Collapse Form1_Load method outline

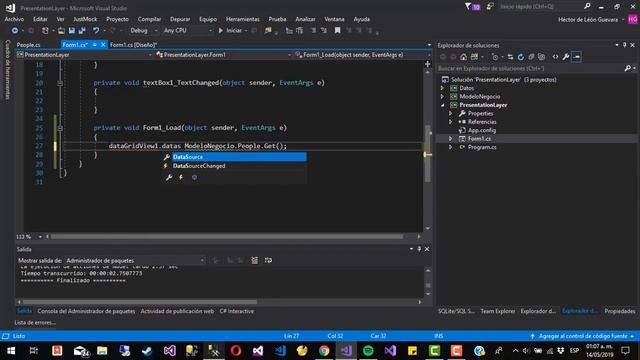(60, 128)
